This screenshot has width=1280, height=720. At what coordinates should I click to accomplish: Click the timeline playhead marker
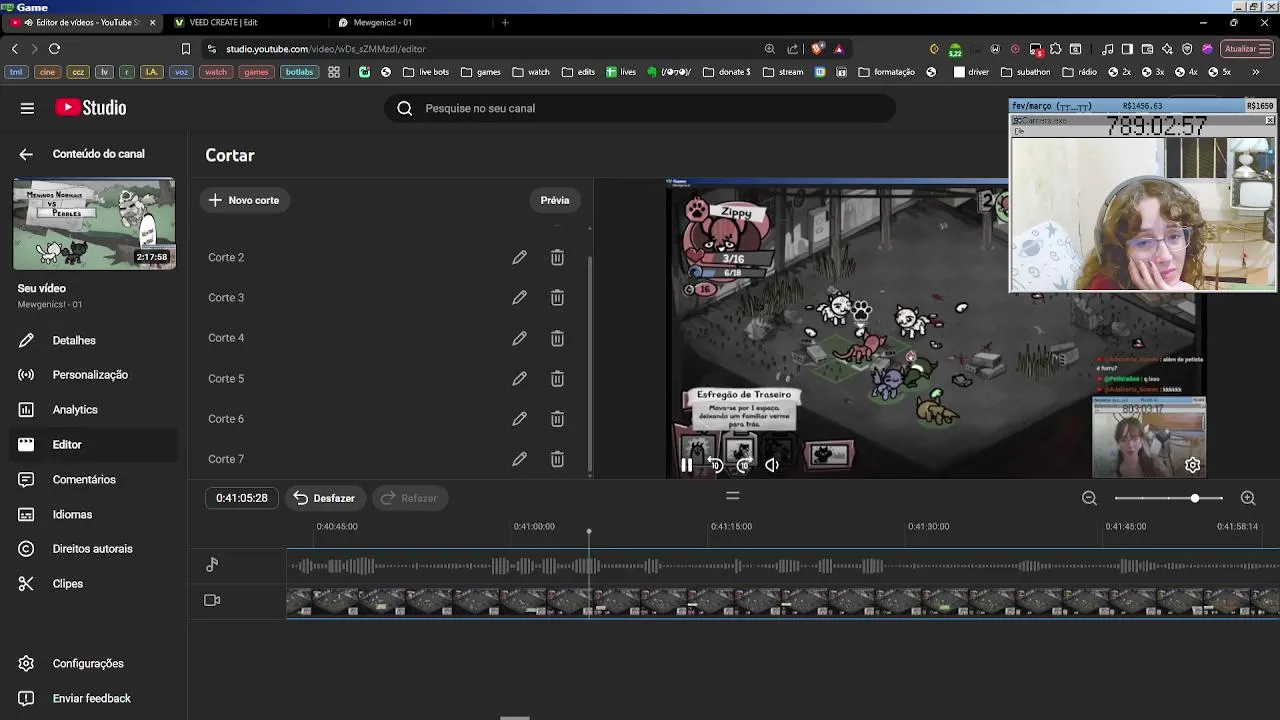[589, 533]
